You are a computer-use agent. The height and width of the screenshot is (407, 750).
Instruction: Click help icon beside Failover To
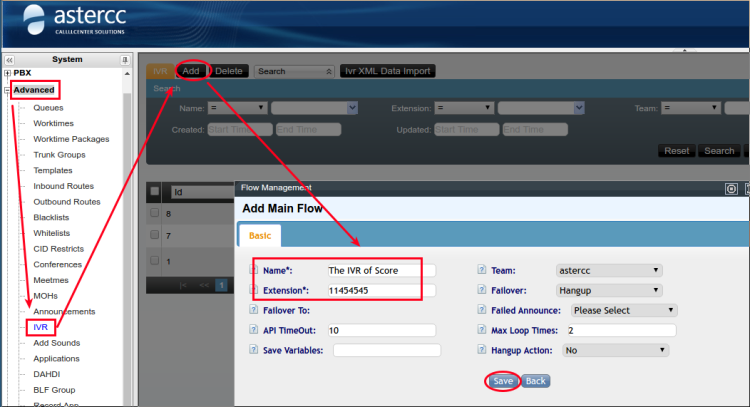click(252, 310)
